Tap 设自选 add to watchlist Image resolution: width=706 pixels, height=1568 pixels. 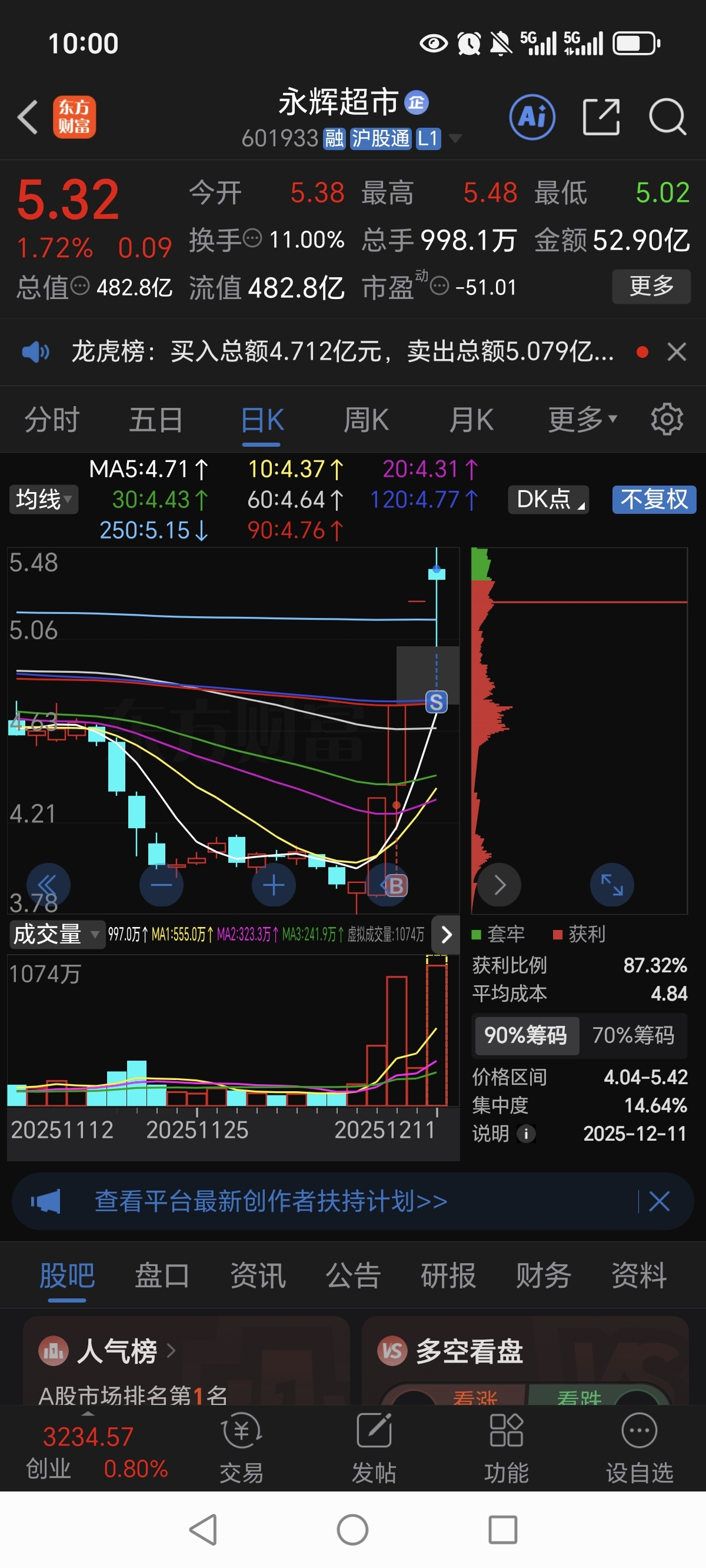pos(639,1448)
